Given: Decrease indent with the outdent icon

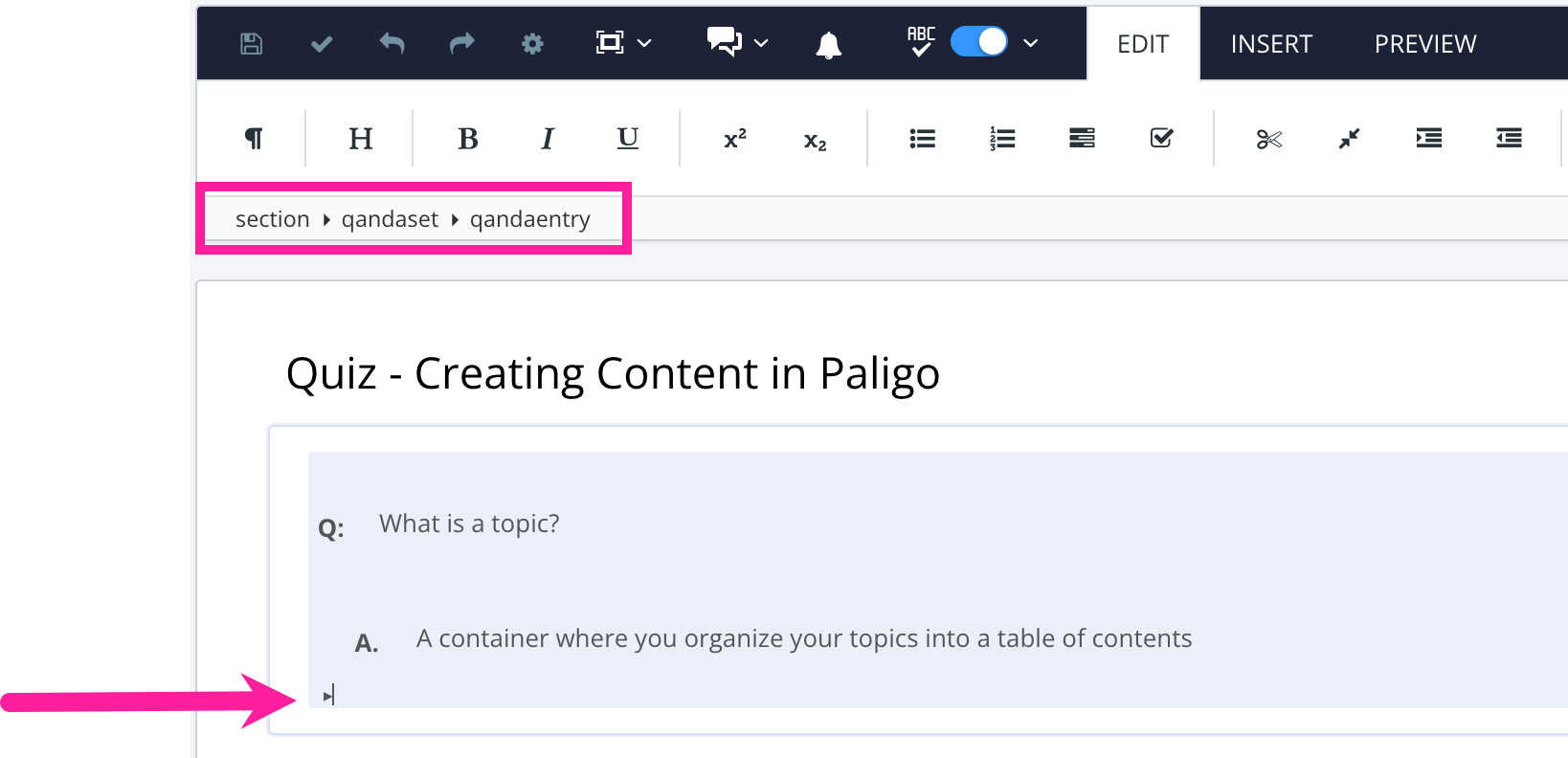Looking at the screenshot, I should pos(1509,139).
